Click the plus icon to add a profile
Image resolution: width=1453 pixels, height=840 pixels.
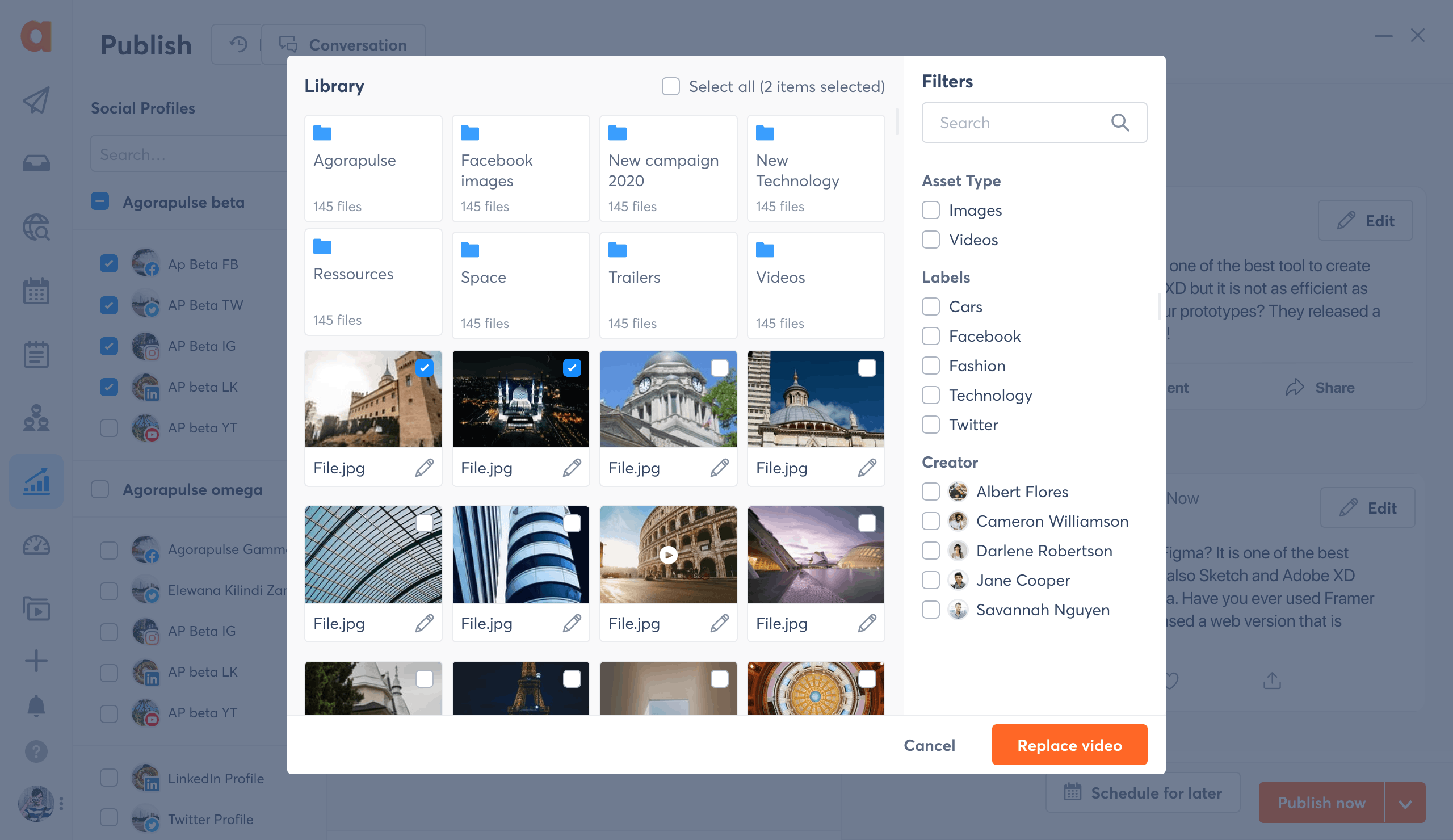(36, 660)
